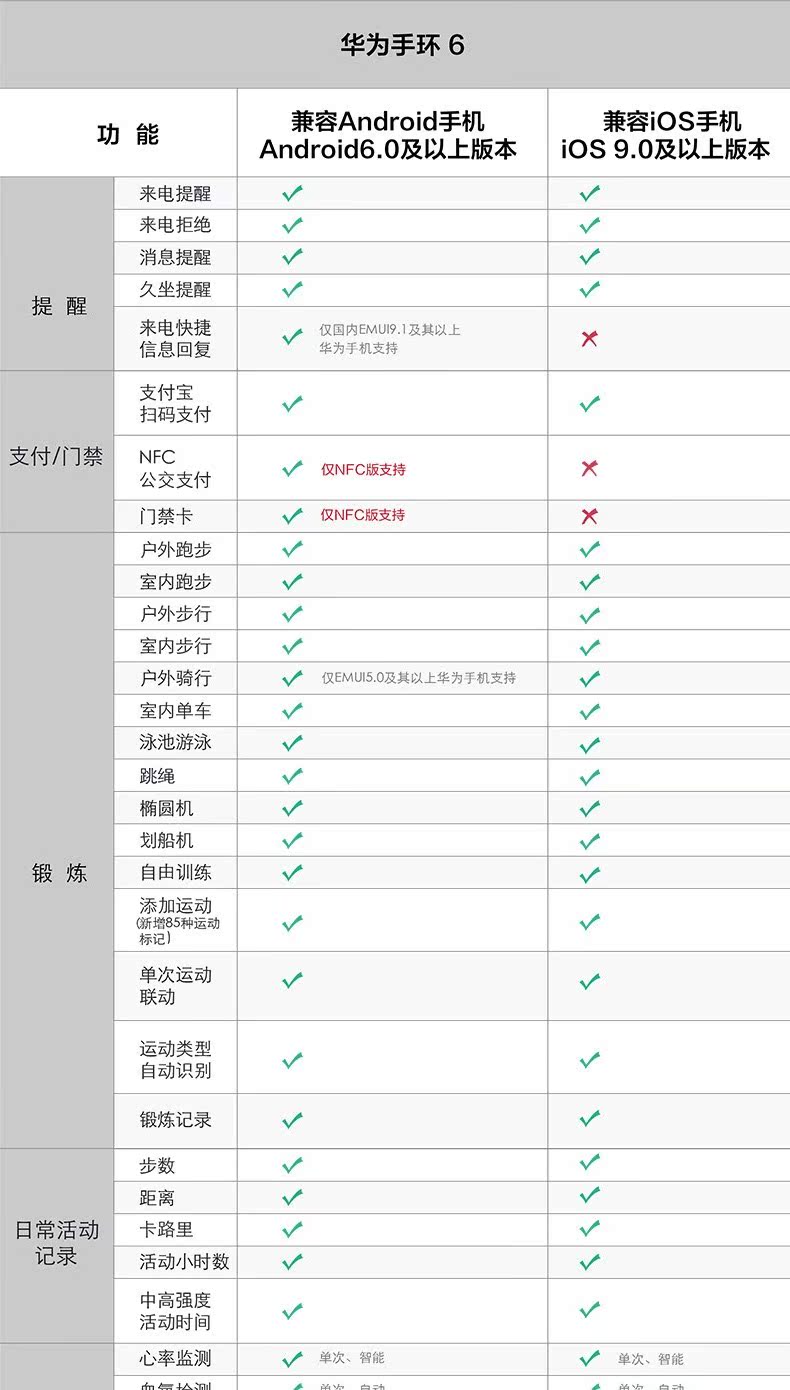The height and width of the screenshot is (1390, 790).
Task: Click the 兼容iOS手机 column header
Action: (666, 135)
